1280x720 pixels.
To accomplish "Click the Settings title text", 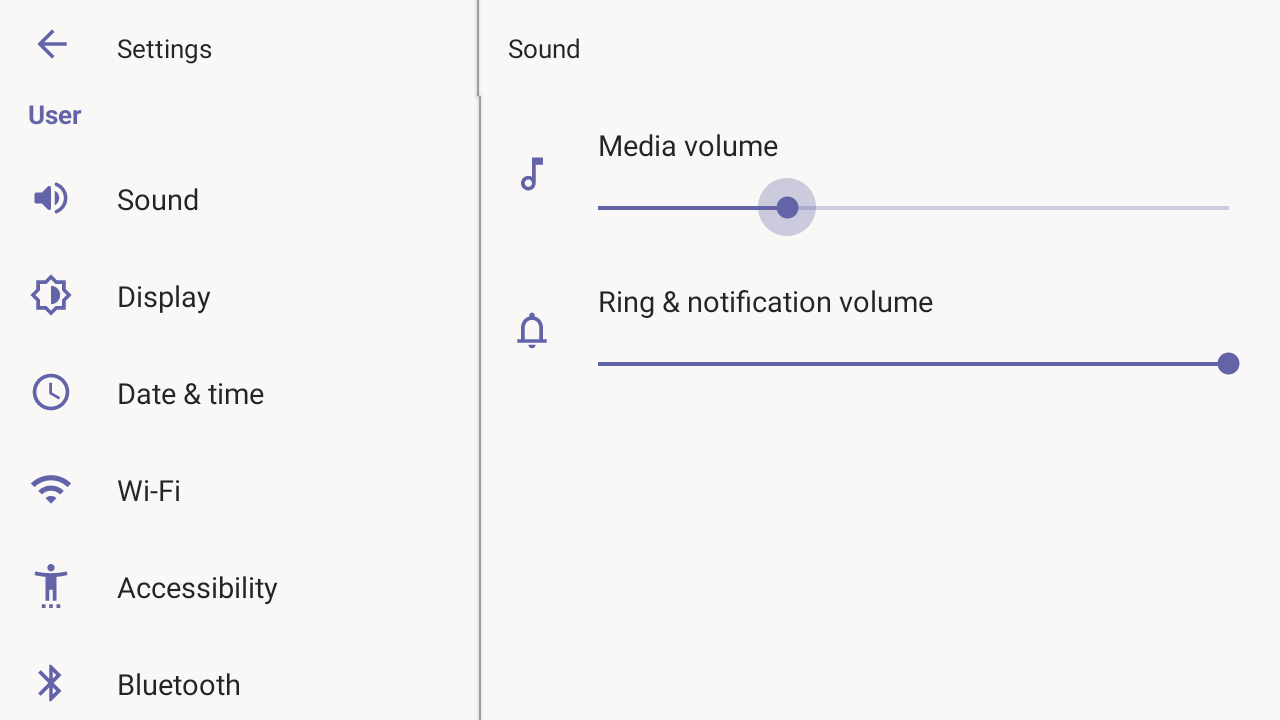I will pyautogui.click(x=165, y=49).
